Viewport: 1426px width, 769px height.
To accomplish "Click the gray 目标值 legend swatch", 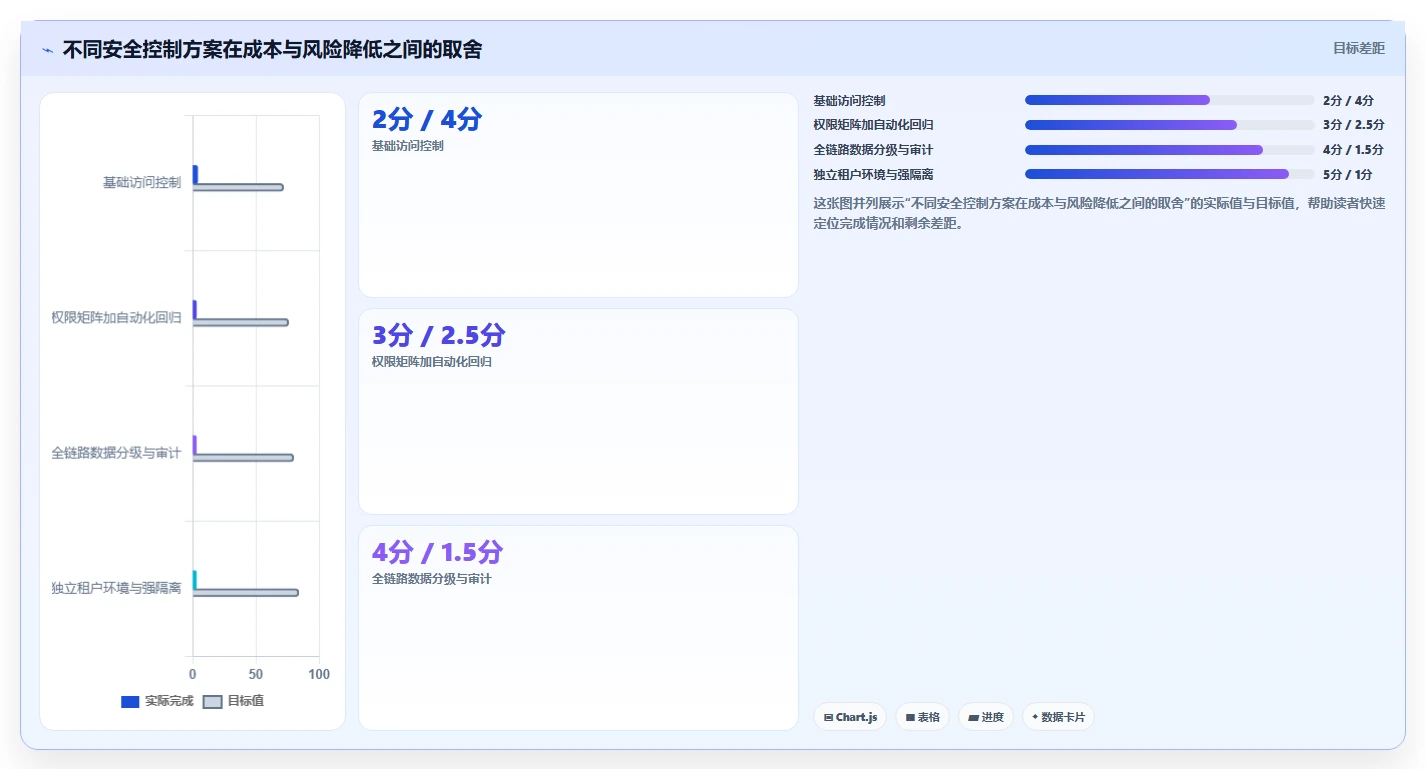I will [x=212, y=702].
